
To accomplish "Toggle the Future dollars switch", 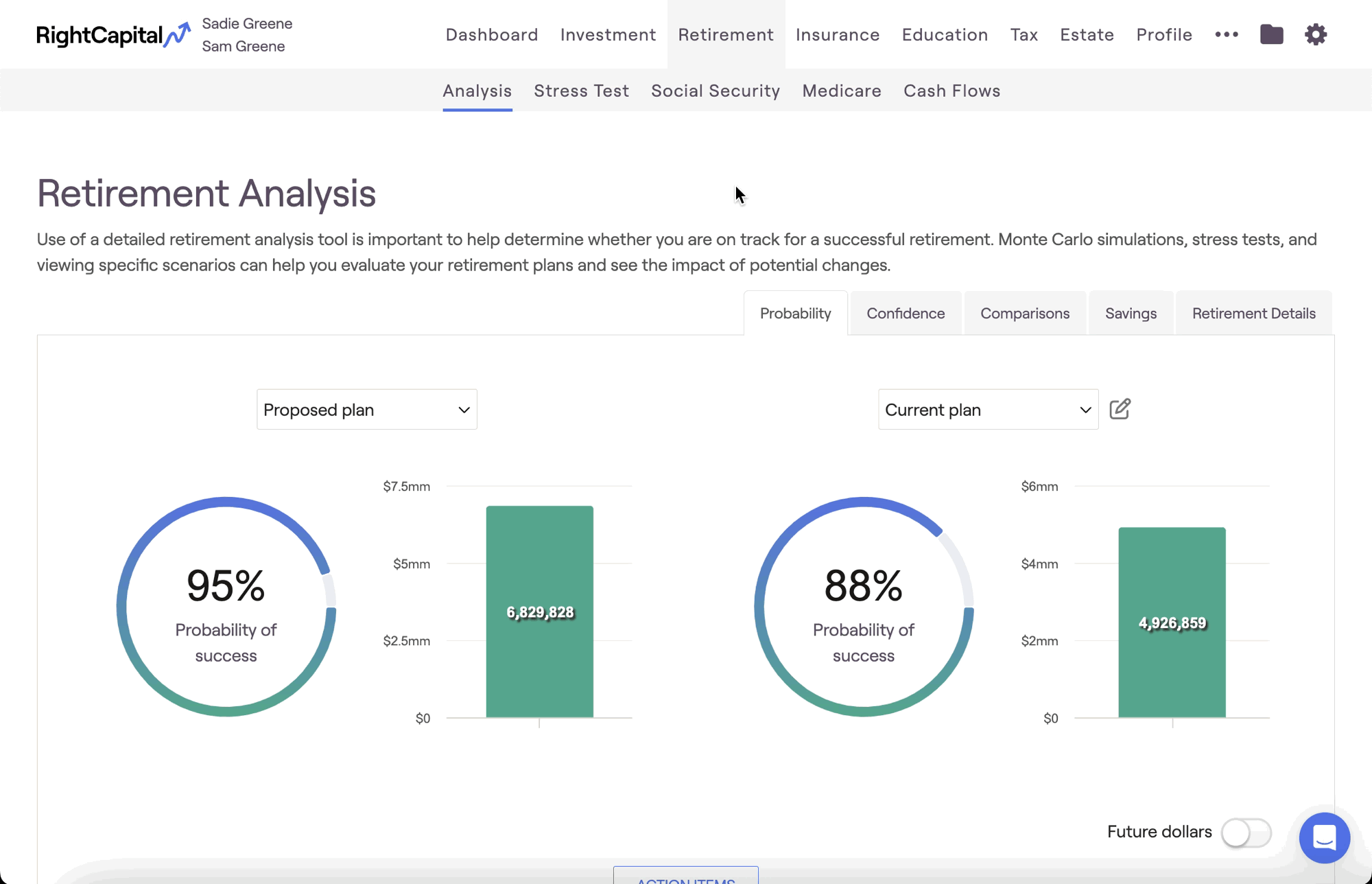I will (x=1246, y=833).
